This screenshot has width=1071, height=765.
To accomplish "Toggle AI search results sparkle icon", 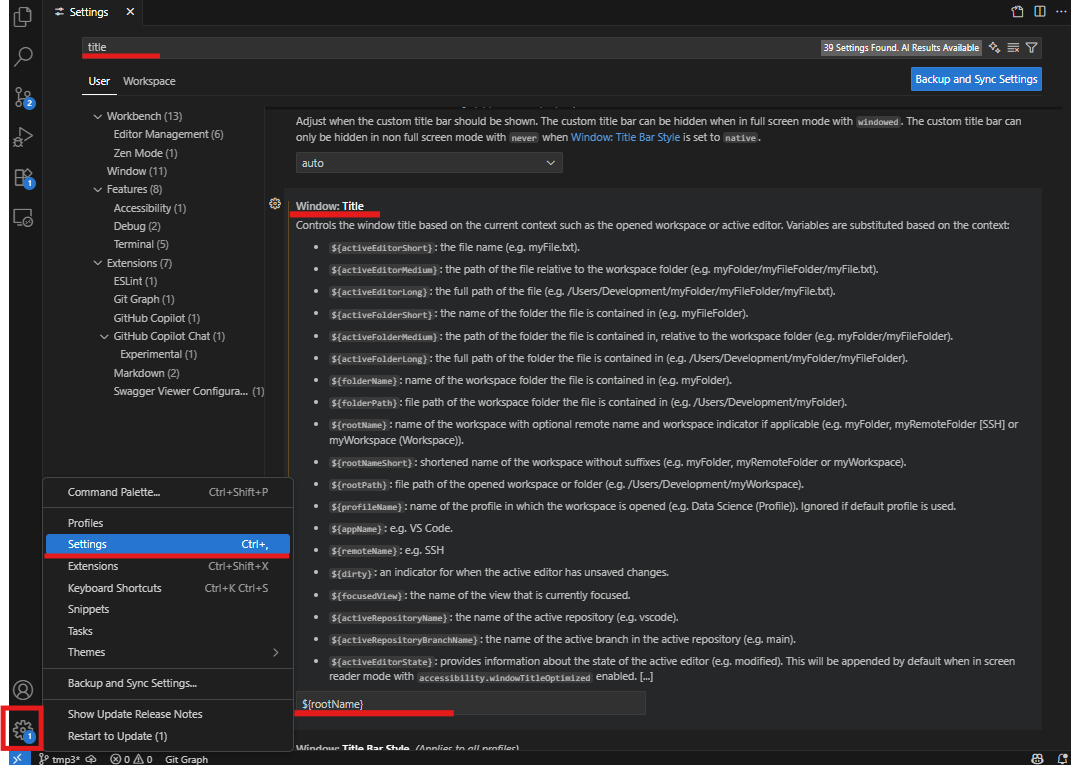I will click(994, 48).
